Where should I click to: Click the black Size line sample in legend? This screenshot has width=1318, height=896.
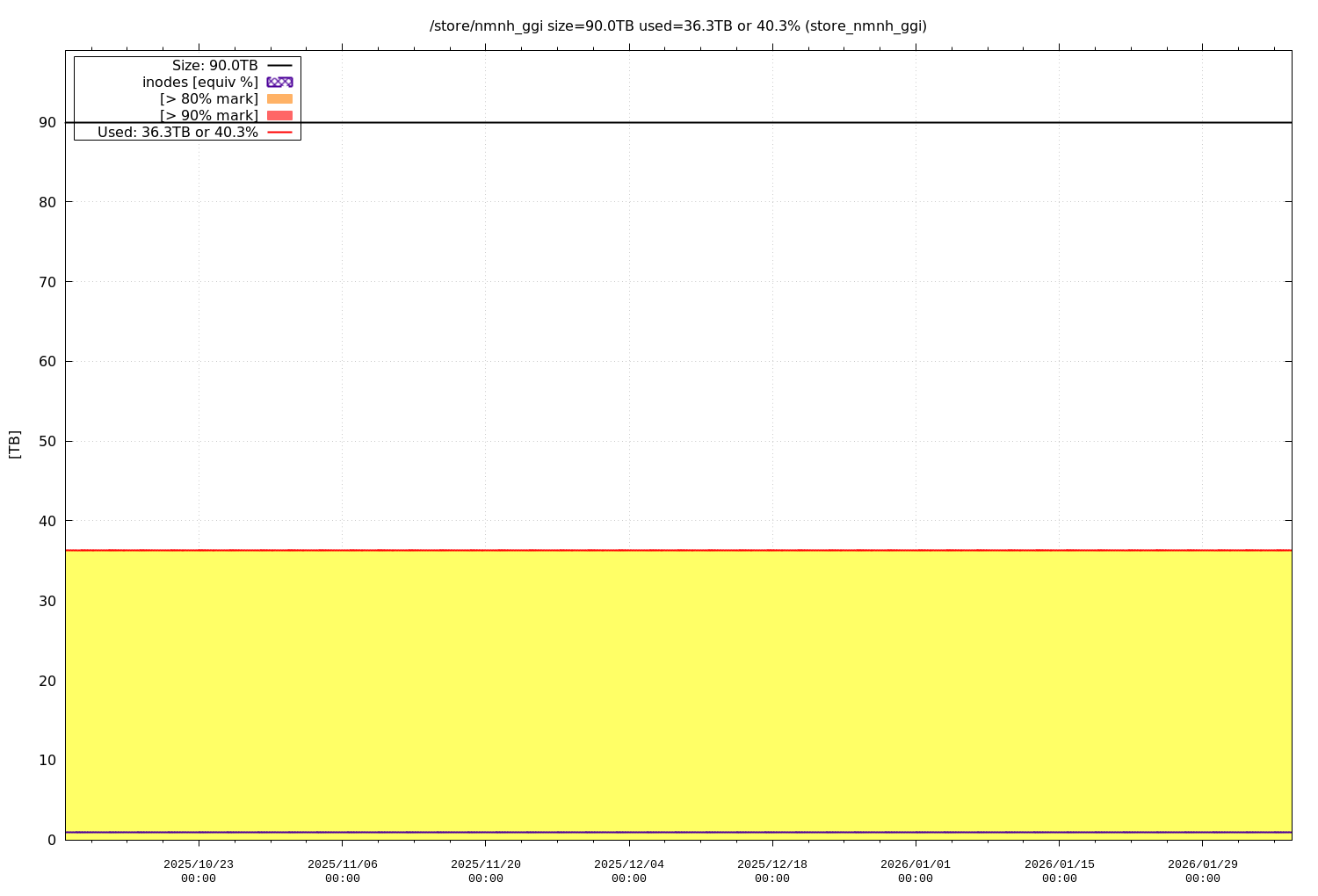(279, 66)
